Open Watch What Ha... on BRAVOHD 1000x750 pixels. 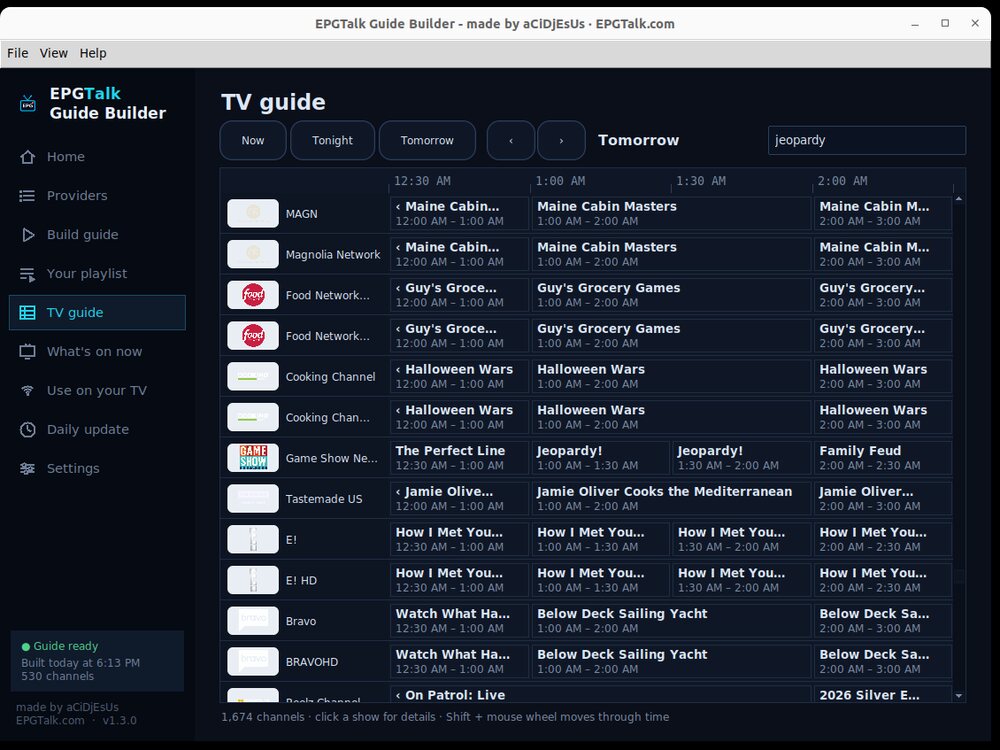pyautogui.click(x=459, y=661)
